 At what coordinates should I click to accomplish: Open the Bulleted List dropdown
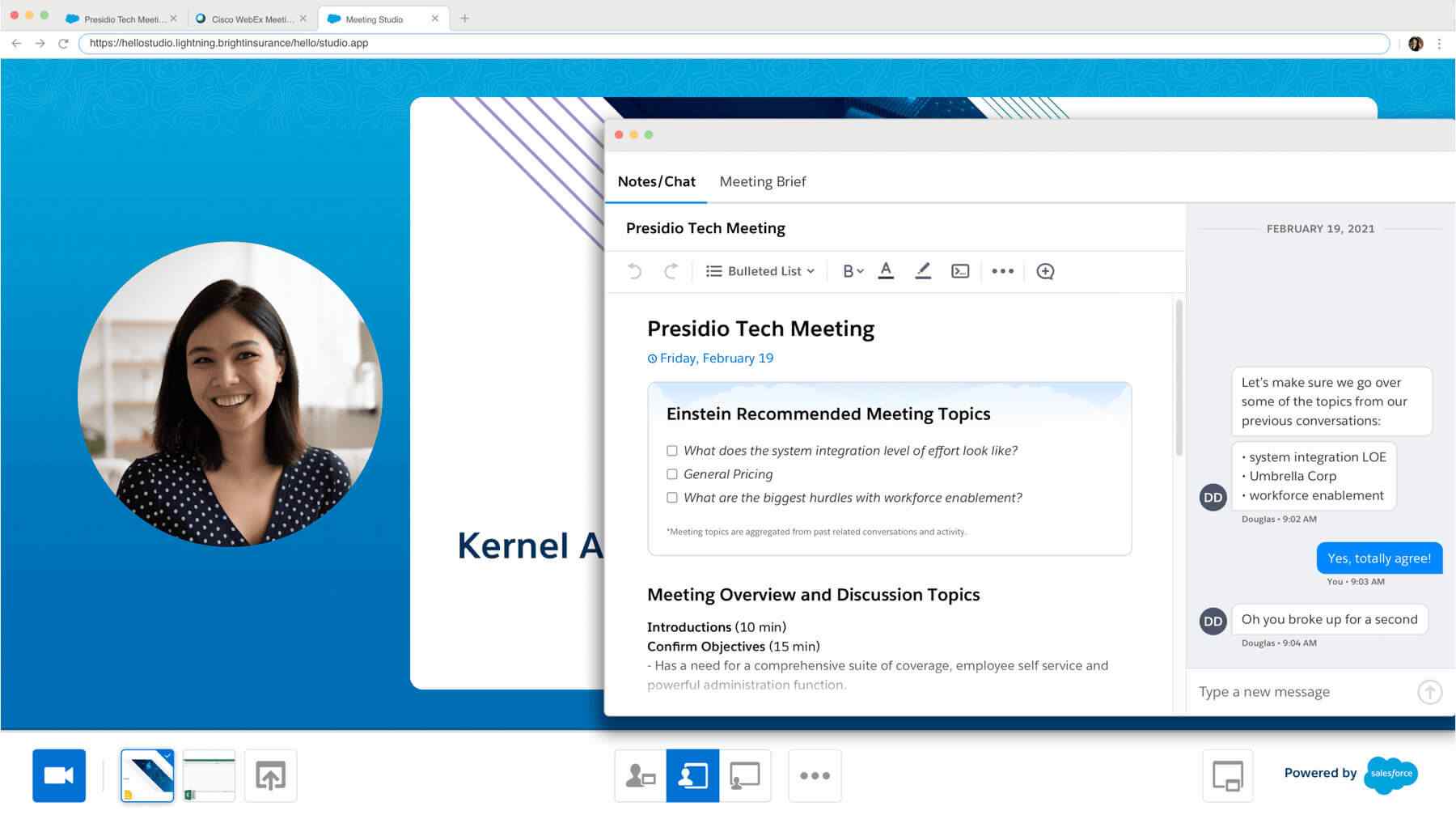click(760, 271)
